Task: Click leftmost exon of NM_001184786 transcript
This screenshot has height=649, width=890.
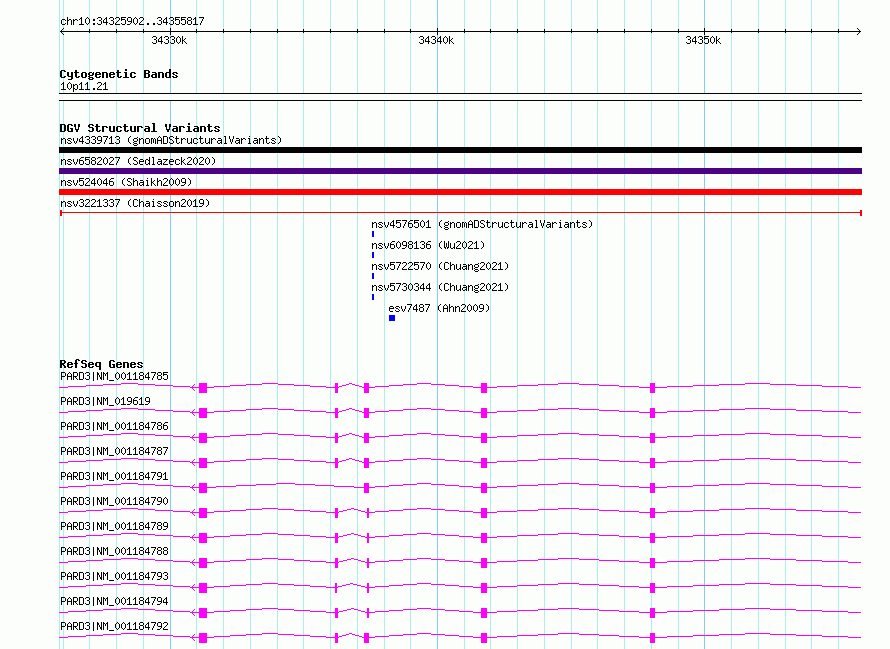Action: 203,438
